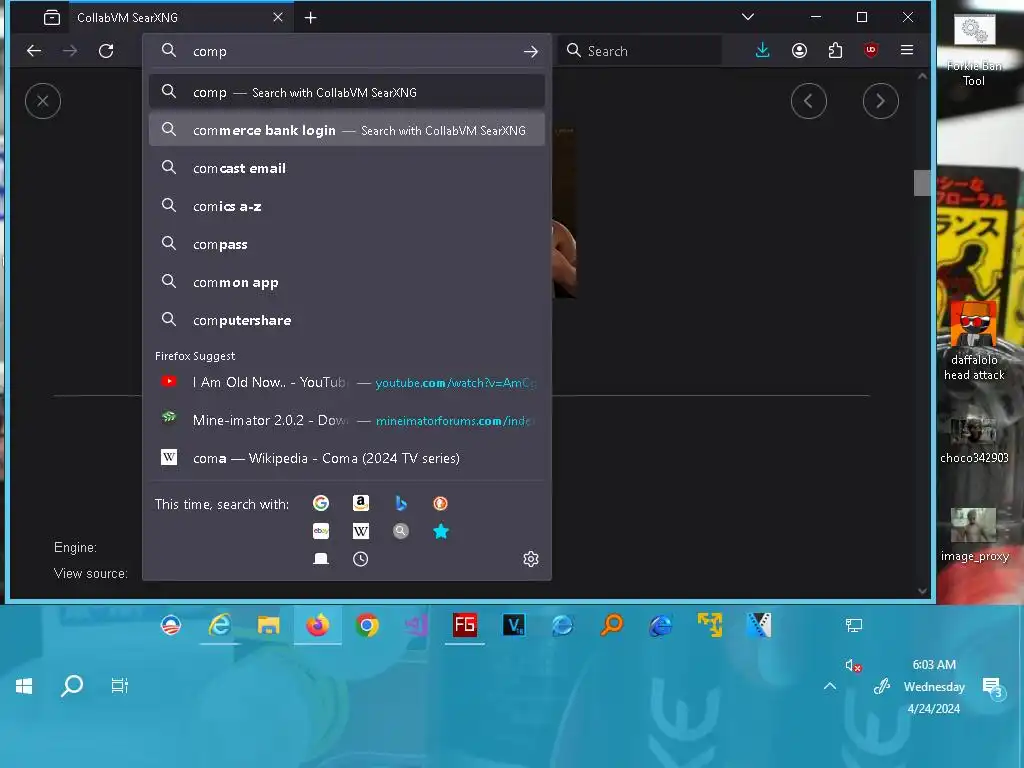Open search settings gear in dropdown

[531, 559]
